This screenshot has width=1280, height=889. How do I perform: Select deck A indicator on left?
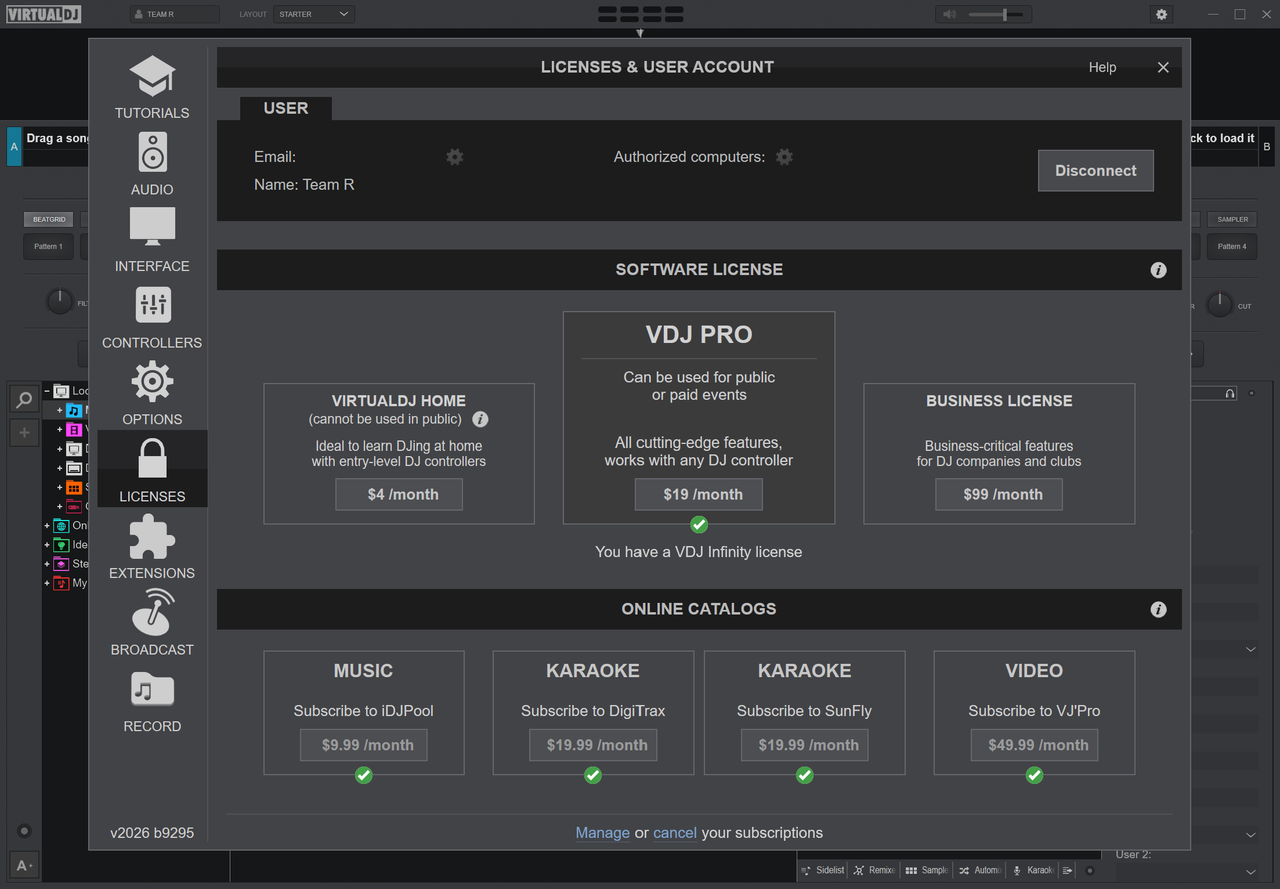[14, 146]
